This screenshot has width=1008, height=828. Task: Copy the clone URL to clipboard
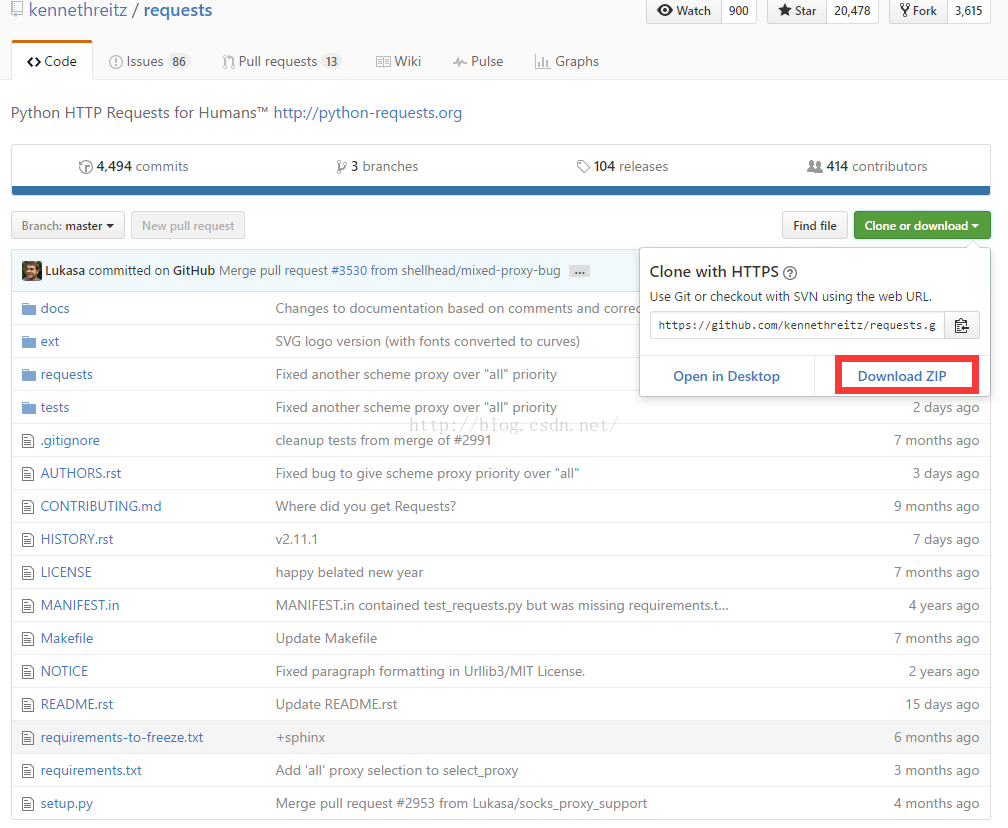click(x=961, y=325)
